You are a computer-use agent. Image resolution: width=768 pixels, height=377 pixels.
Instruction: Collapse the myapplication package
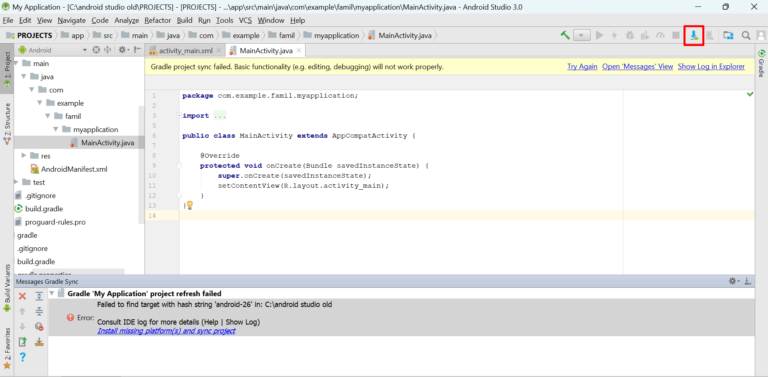pyautogui.click(x=56, y=129)
